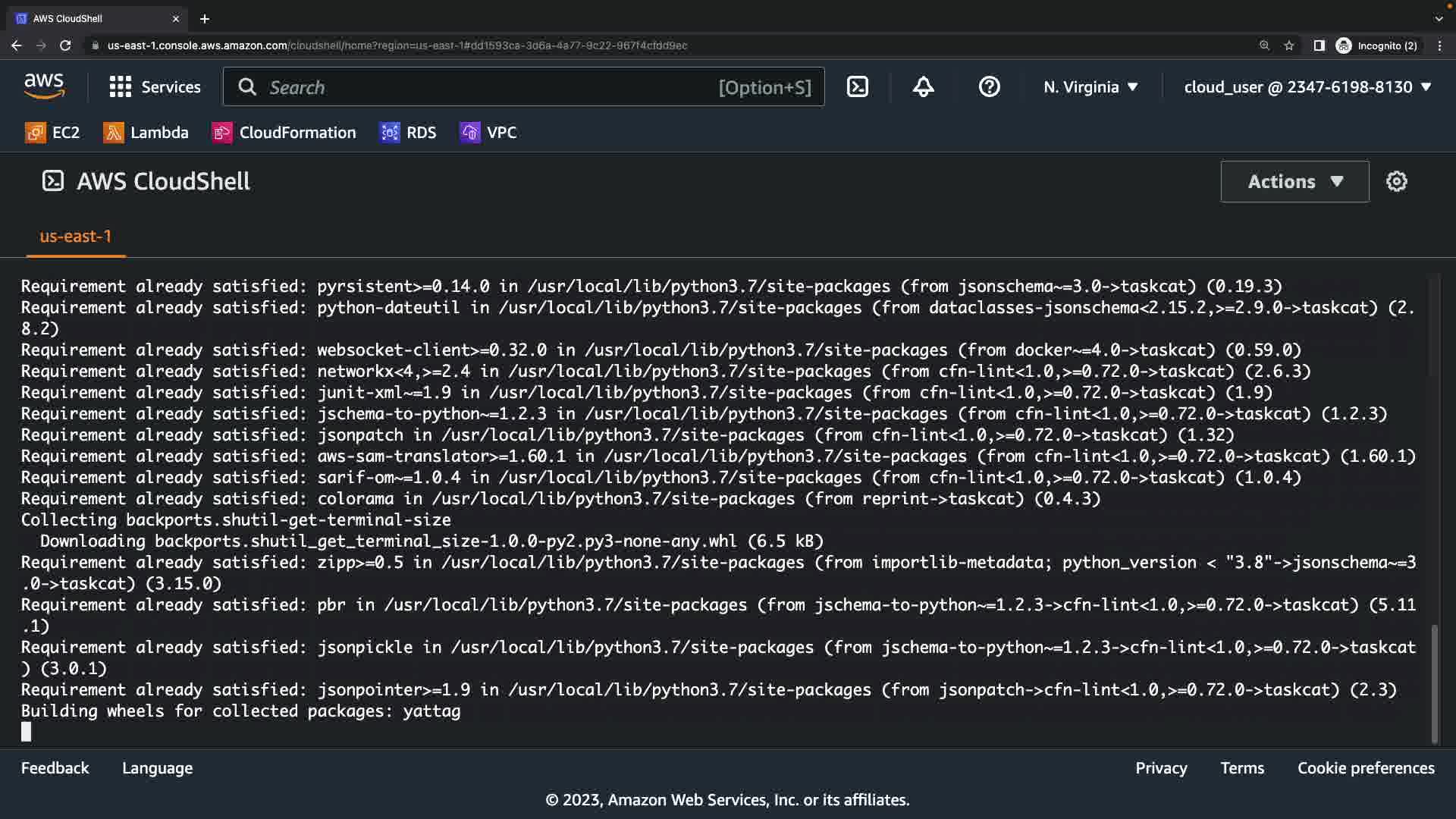
Task: Expand the N. Virginia region selector
Action: click(x=1090, y=87)
